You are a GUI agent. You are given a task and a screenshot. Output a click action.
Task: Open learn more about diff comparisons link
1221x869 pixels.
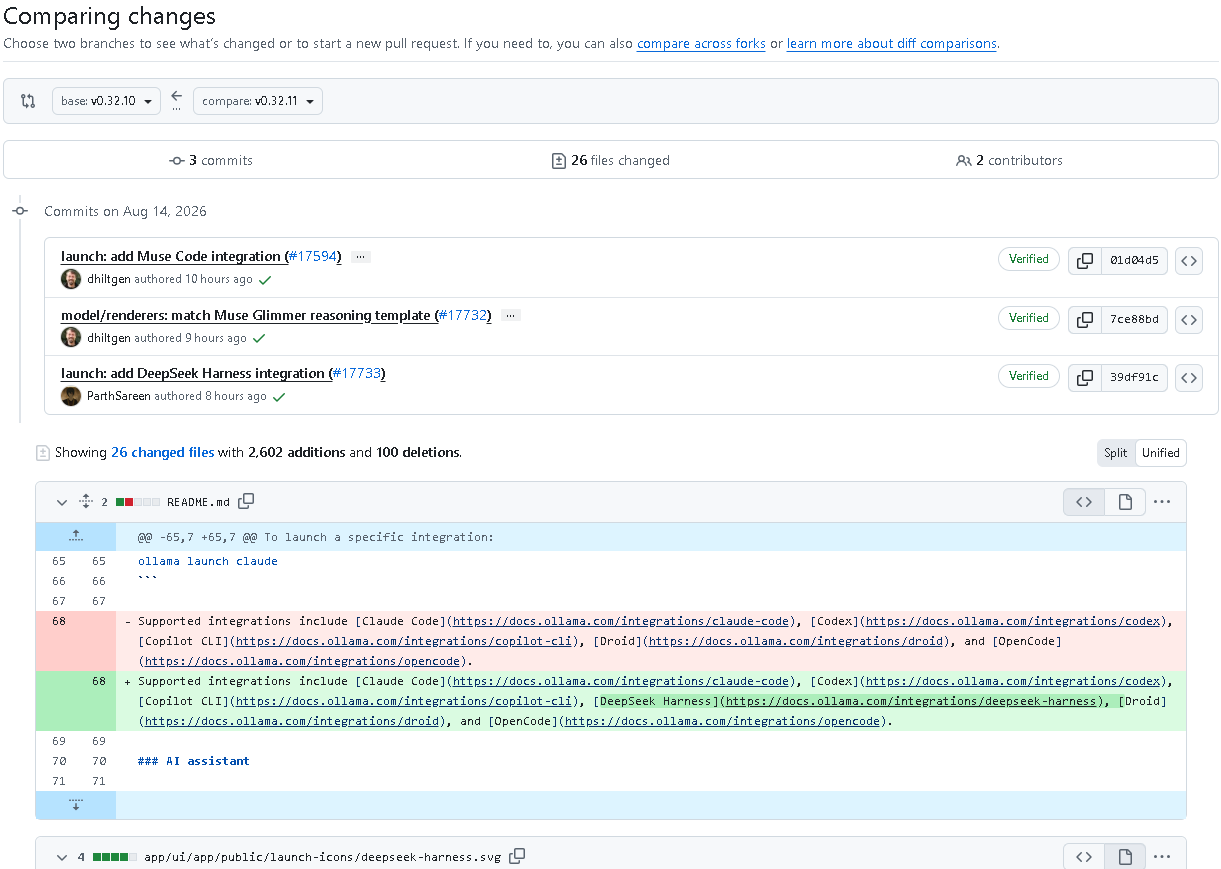pyautogui.click(x=891, y=44)
